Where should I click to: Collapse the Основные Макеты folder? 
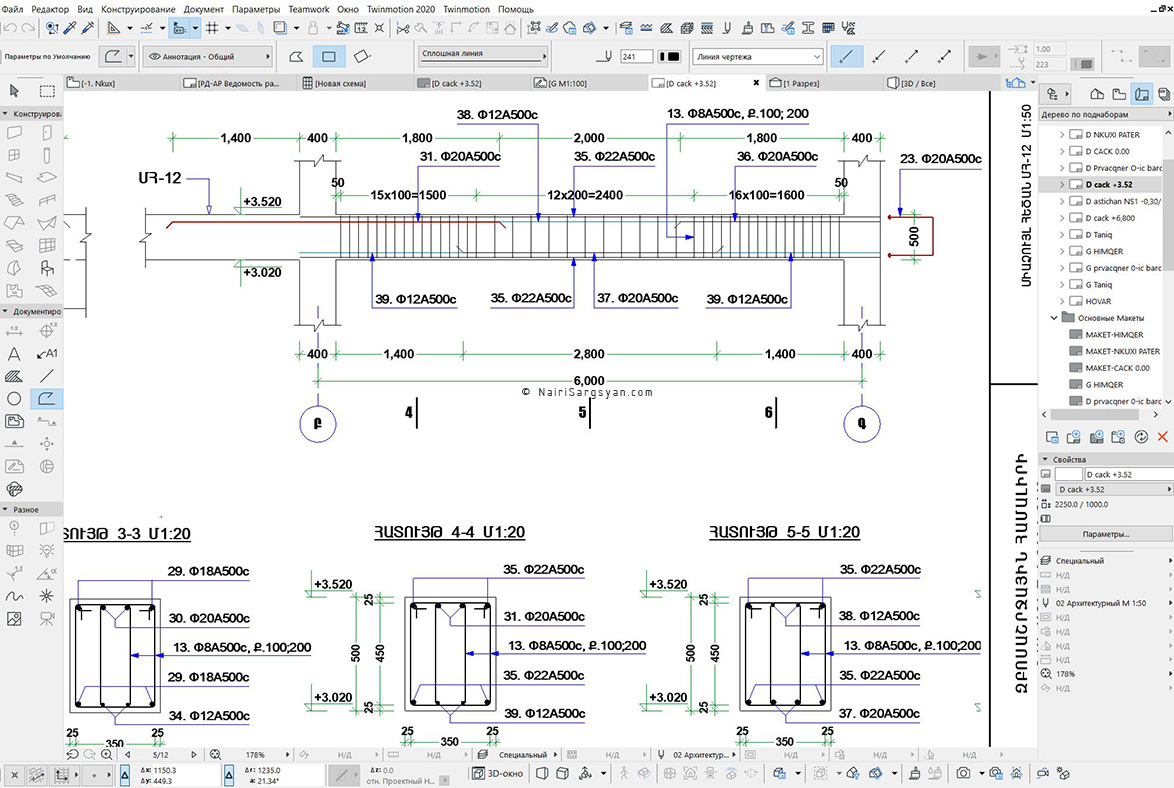[1054, 318]
